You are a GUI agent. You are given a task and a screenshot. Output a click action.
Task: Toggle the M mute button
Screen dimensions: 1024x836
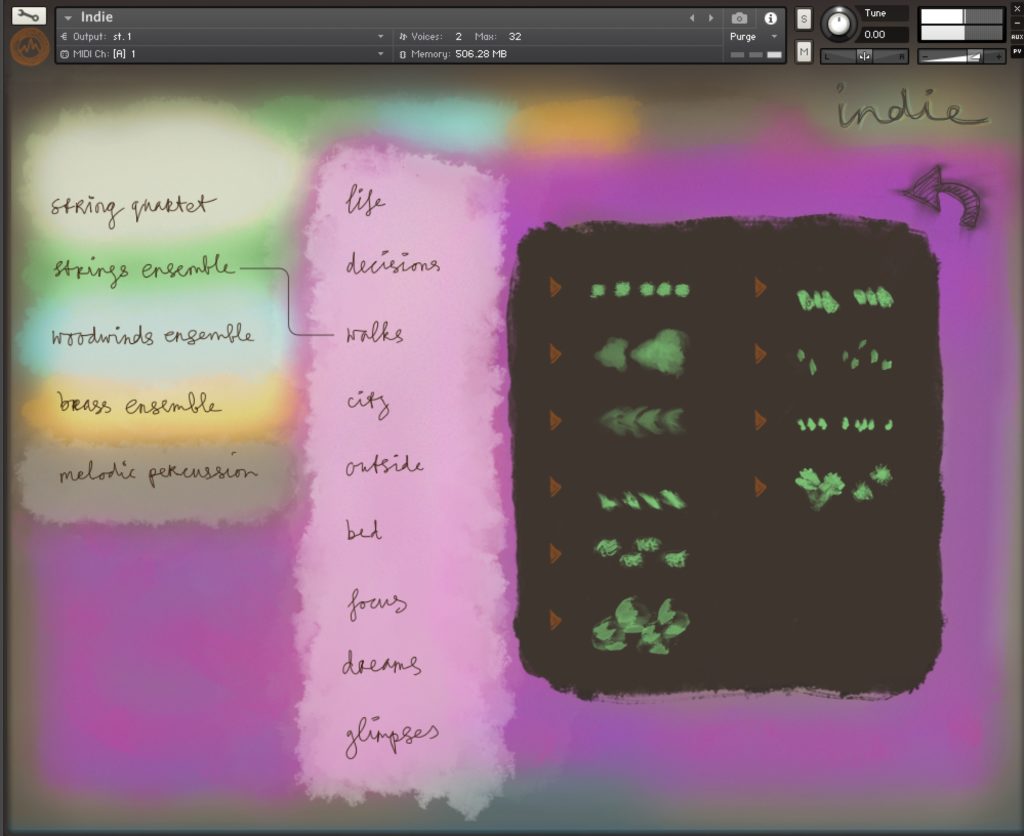tap(804, 51)
